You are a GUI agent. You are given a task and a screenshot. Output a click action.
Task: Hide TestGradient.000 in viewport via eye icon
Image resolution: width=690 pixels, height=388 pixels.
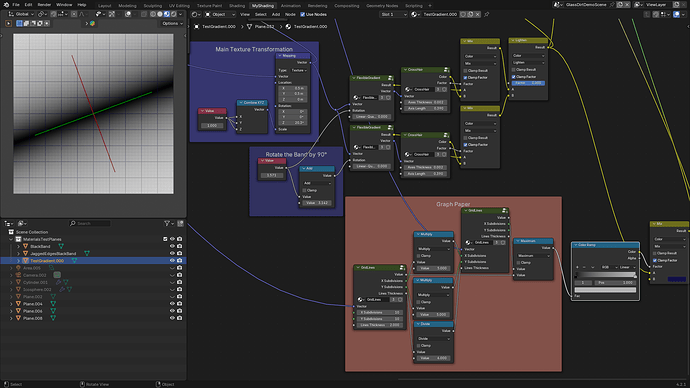(172, 260)
